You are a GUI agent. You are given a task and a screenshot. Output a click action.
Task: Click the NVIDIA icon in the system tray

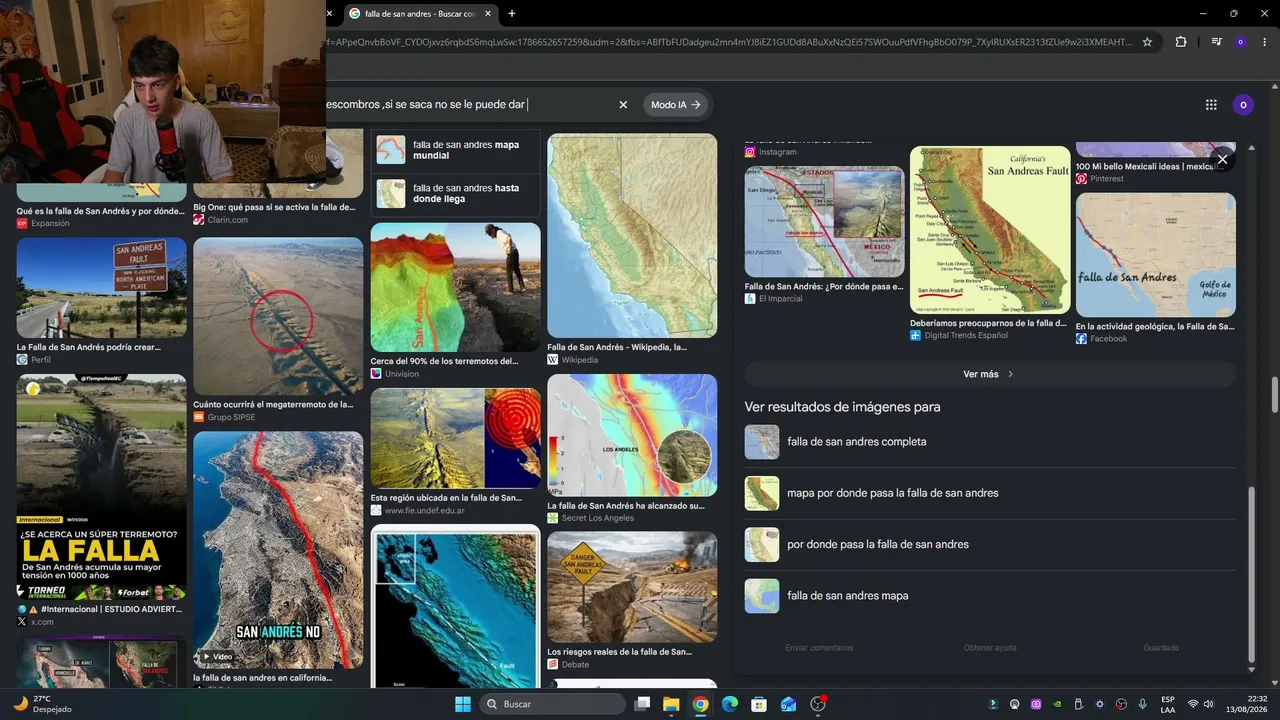click(1057, 704)
